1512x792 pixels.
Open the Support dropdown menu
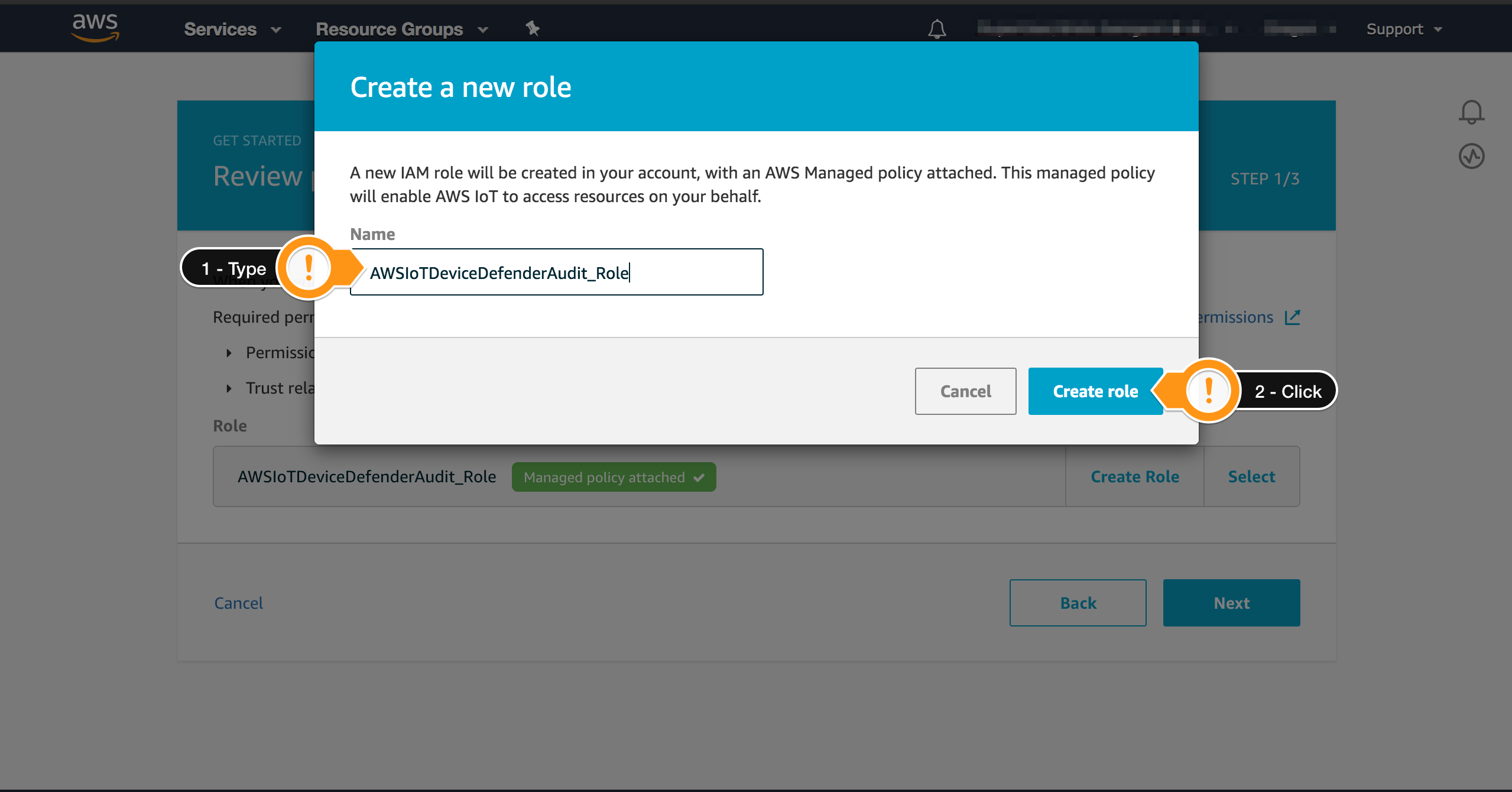click(x=1404, y=29)
